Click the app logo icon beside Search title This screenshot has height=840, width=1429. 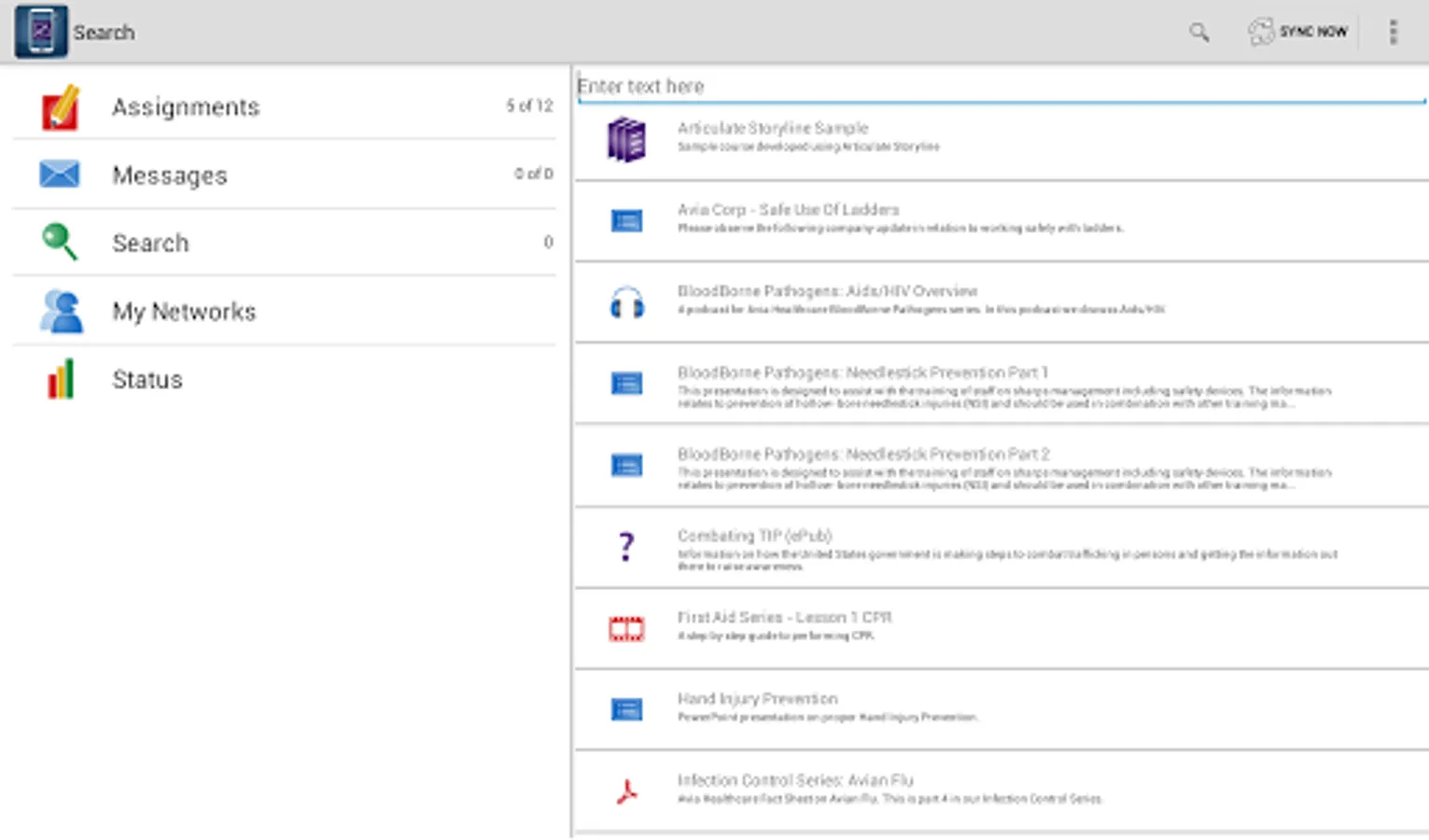point(40,32)
